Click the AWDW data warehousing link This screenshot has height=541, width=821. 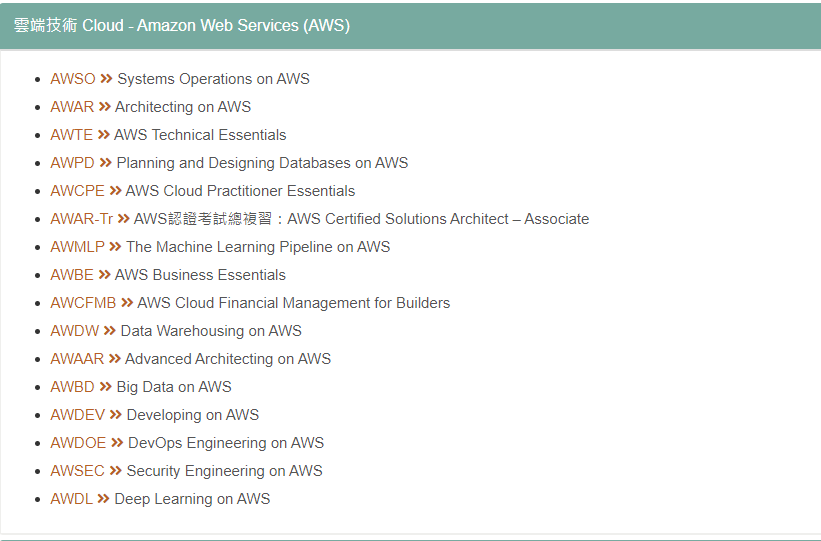click(74, 331)
